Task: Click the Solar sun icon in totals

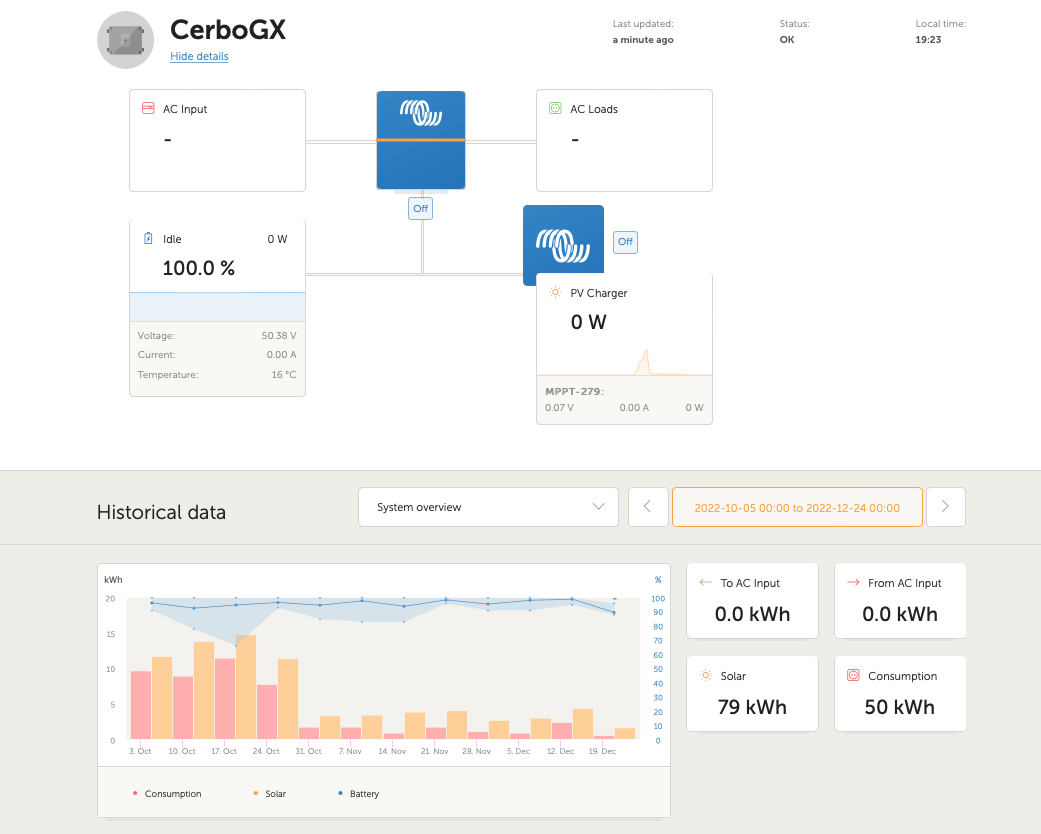Action: (706, 676)
